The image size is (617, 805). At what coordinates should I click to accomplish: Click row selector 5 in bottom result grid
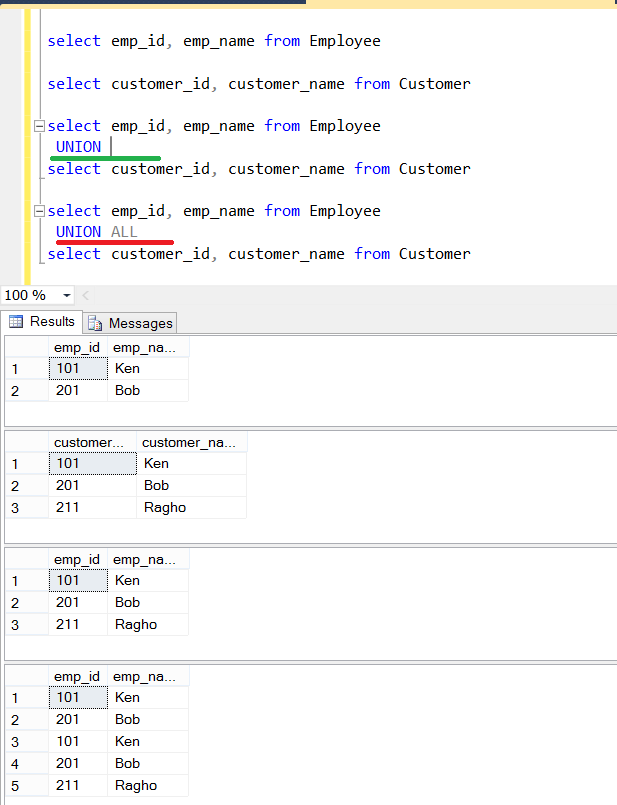(13, 785)
